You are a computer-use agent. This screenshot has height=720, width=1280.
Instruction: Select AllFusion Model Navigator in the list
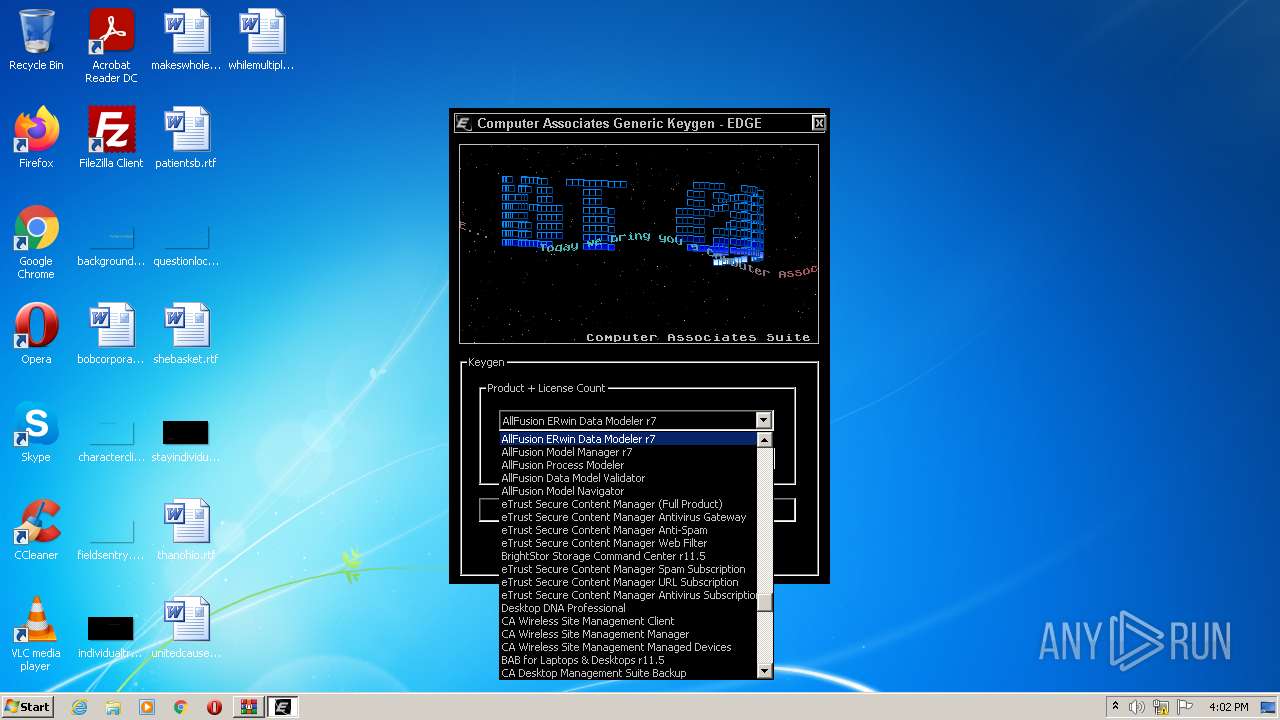628,491
